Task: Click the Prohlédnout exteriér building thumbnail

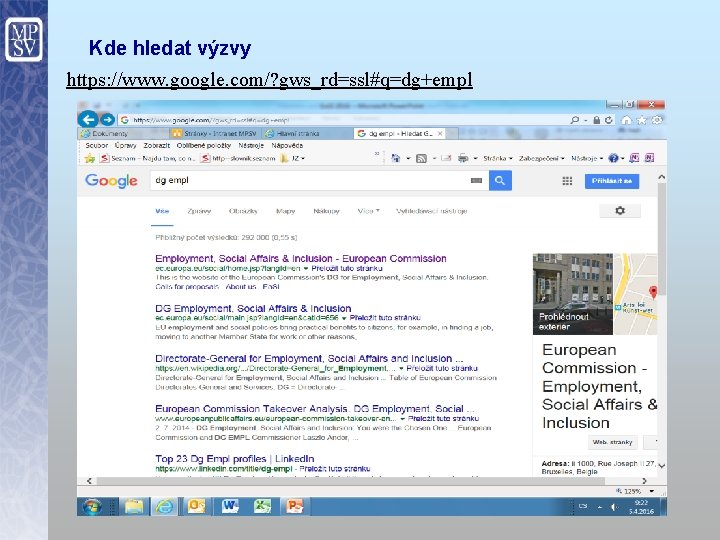Action: pos(573,294)
